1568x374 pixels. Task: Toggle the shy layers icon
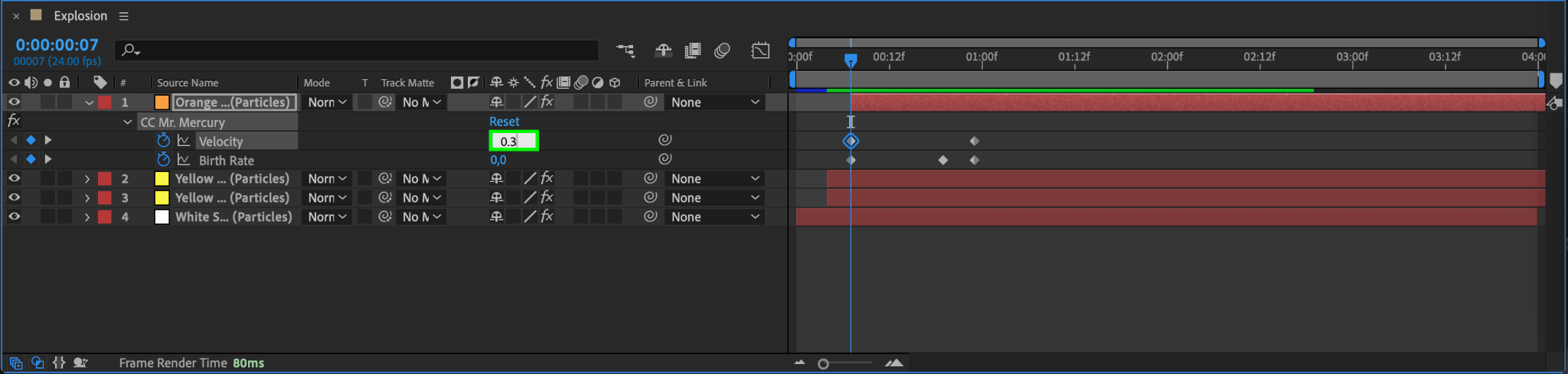pyautogui.click(x=663, y=50)
